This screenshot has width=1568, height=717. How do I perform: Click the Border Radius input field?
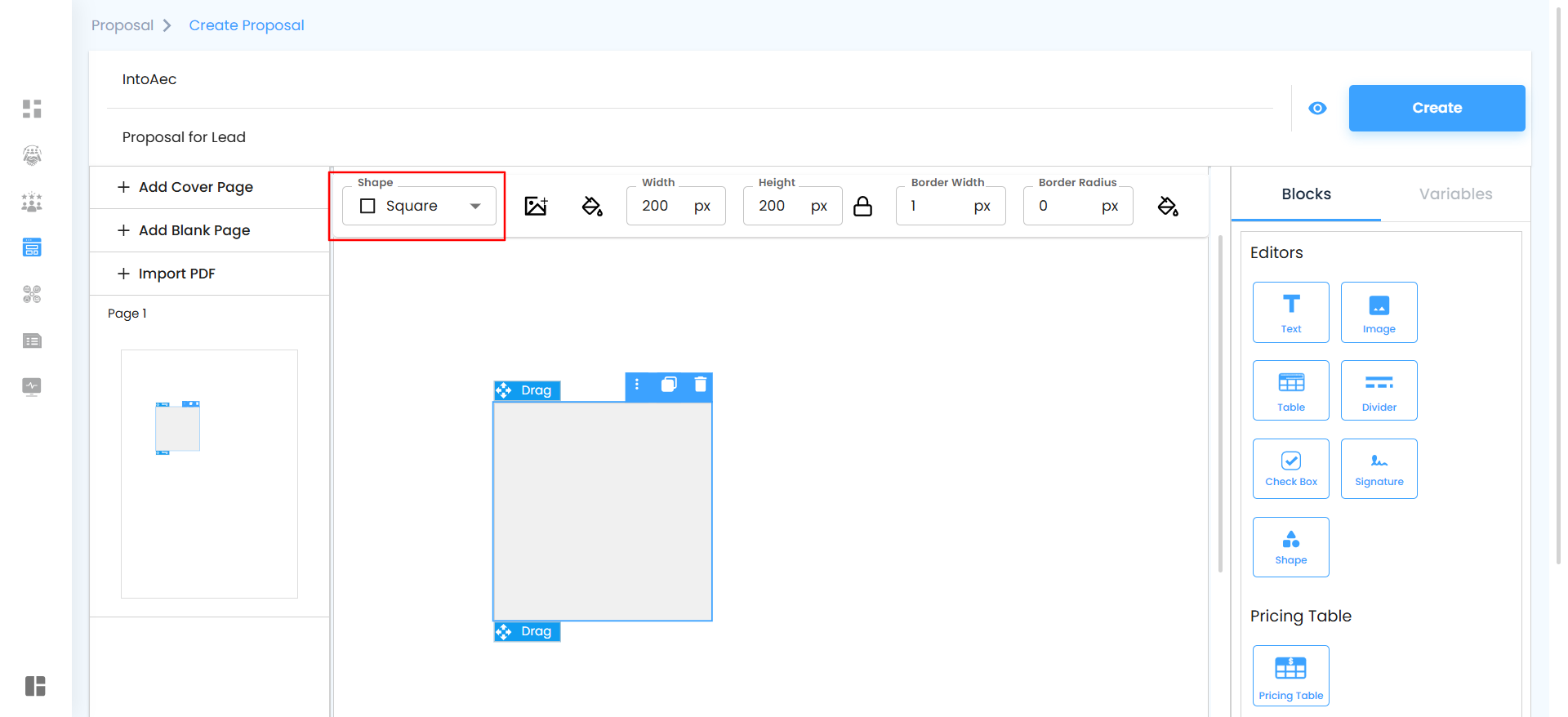tap(1078, 206)
